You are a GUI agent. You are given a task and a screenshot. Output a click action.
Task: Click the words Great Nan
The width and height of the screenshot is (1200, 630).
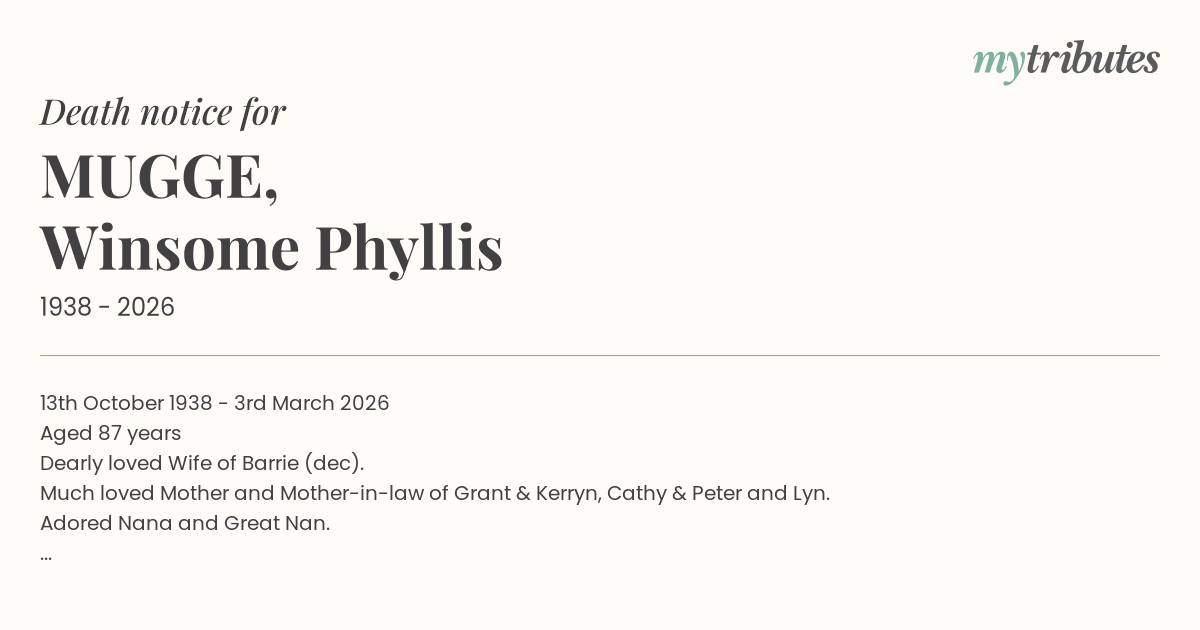276,523
